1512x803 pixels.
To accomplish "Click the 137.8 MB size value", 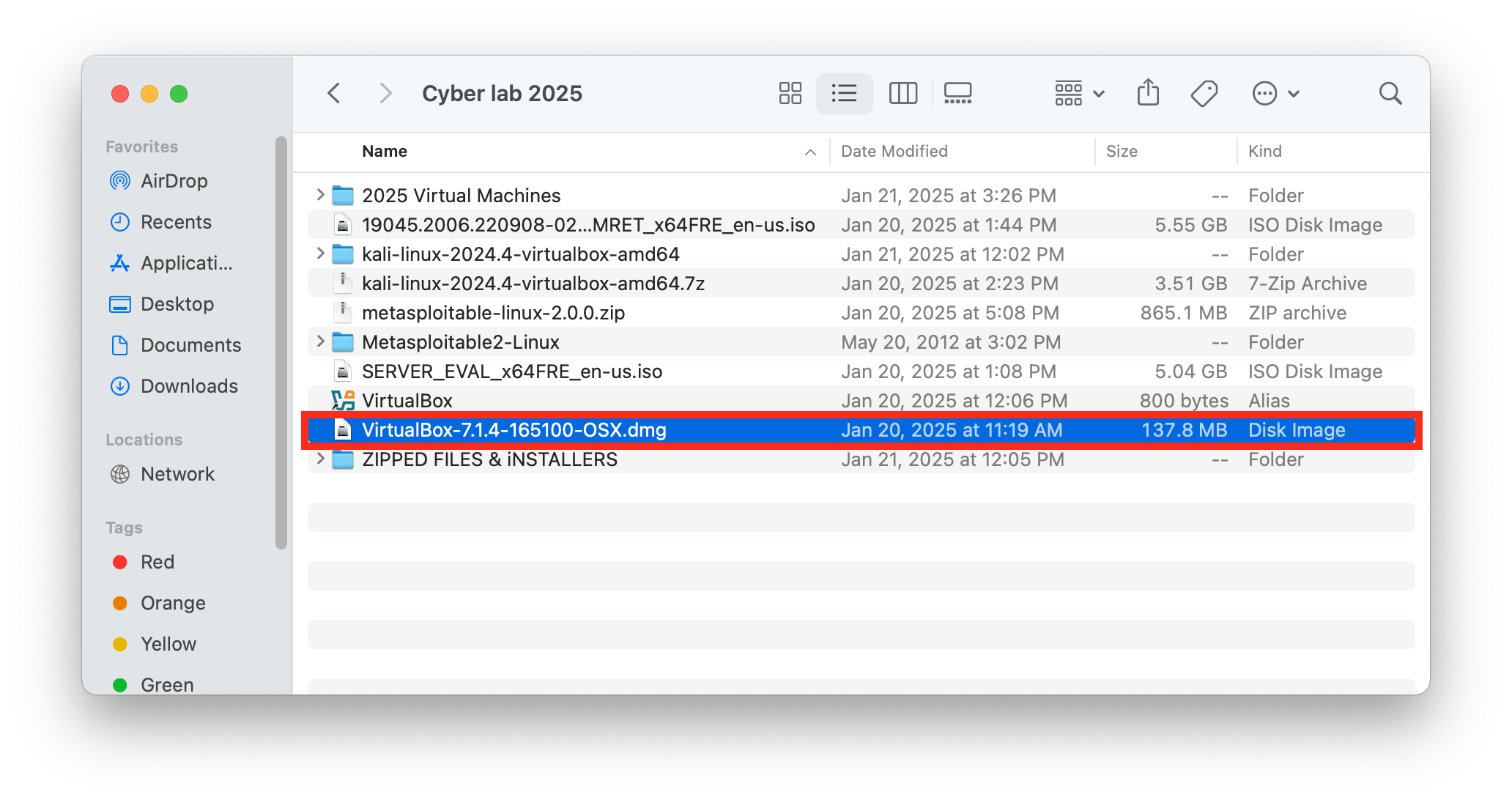I will (x=1184, y=430).
